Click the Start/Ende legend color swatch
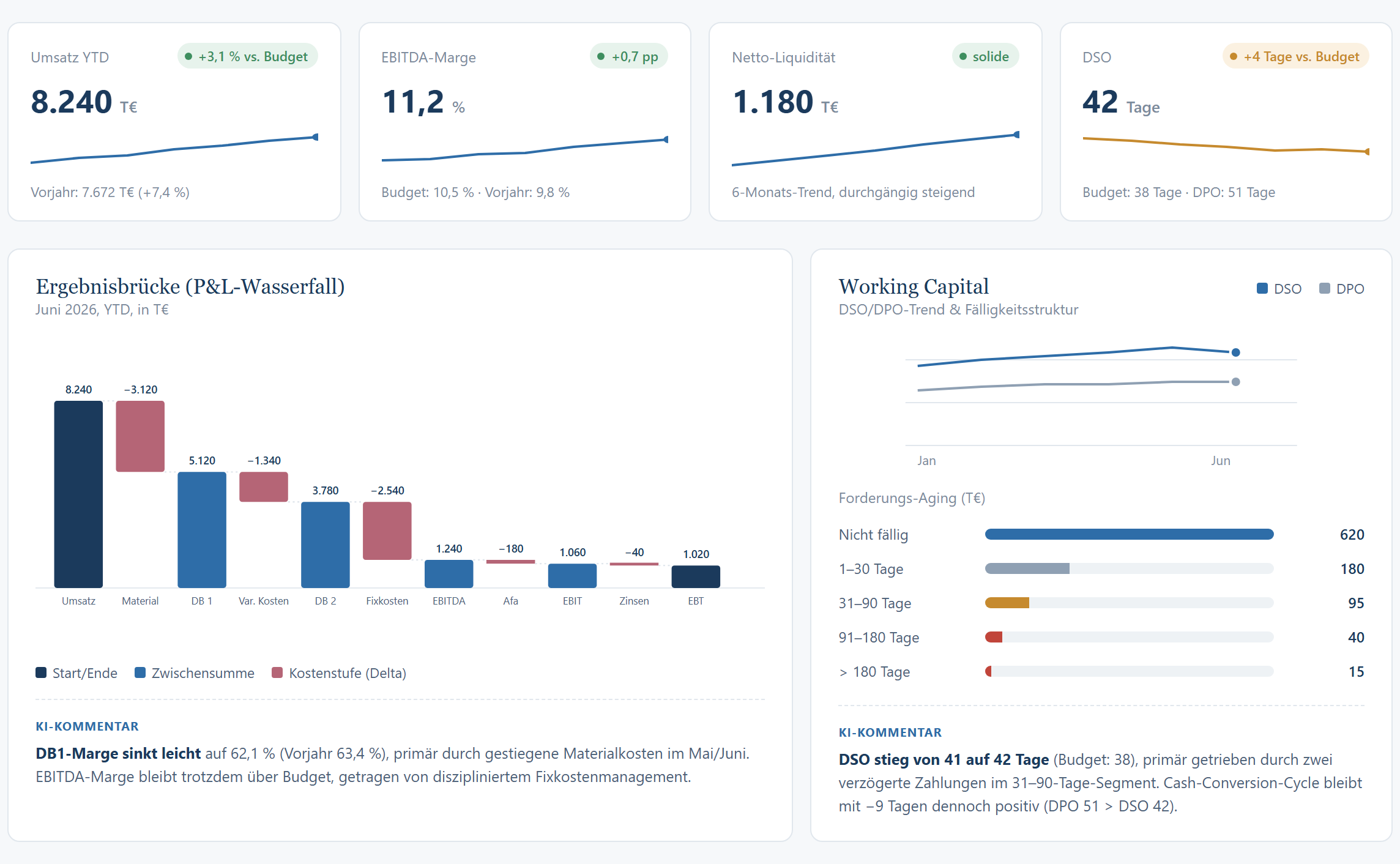The image size is (1400, 864). (x=41, y=672)
